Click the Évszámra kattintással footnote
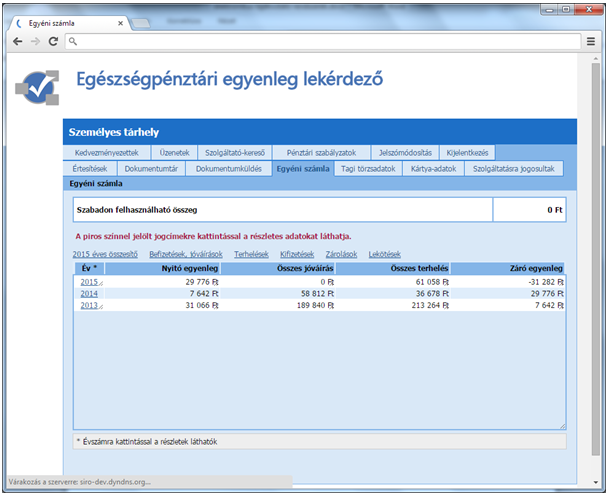 [147, 442]
